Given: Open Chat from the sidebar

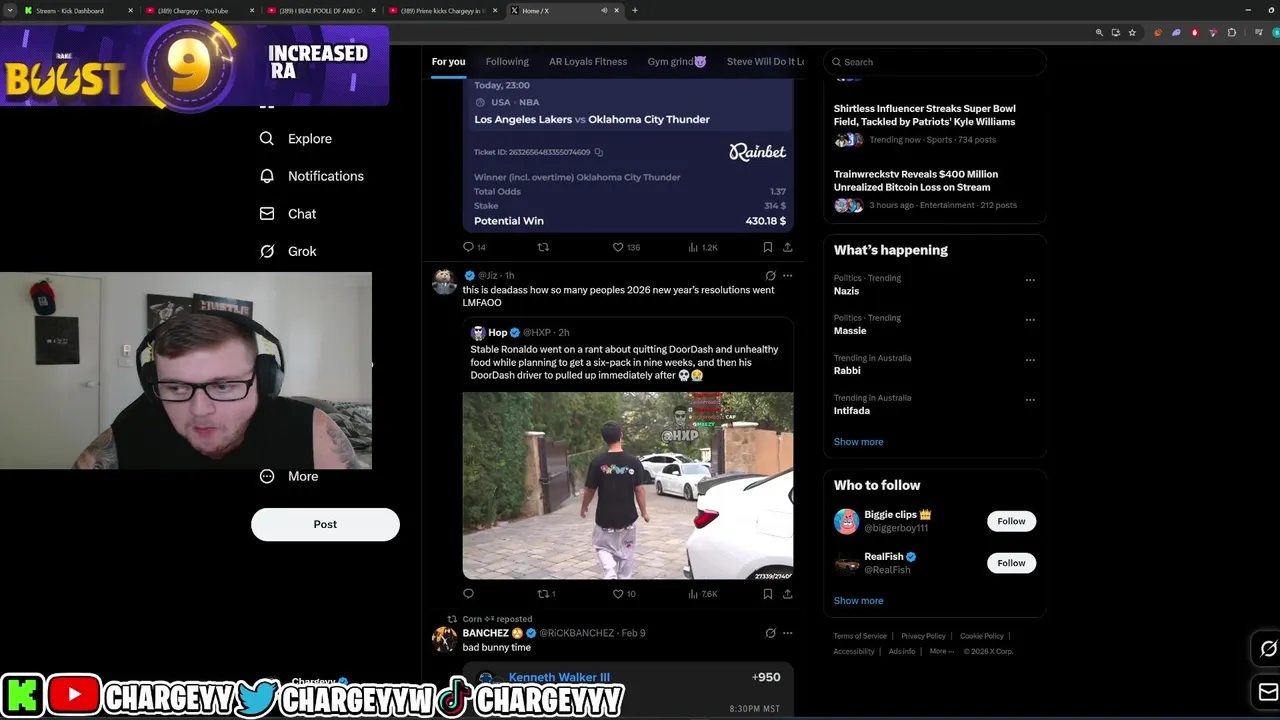Looking at the screenshot, I should coord(288,214).
